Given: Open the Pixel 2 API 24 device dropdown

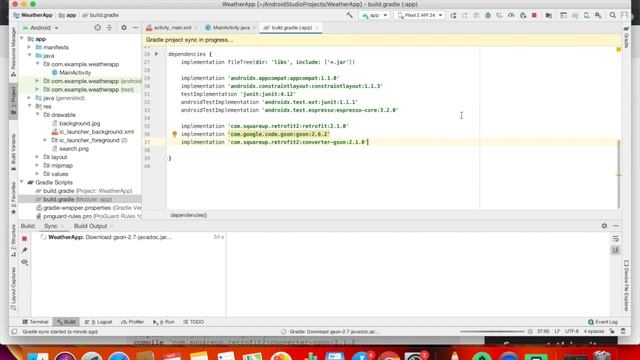Looking at the screenshot, I should [x=420, y=15].
